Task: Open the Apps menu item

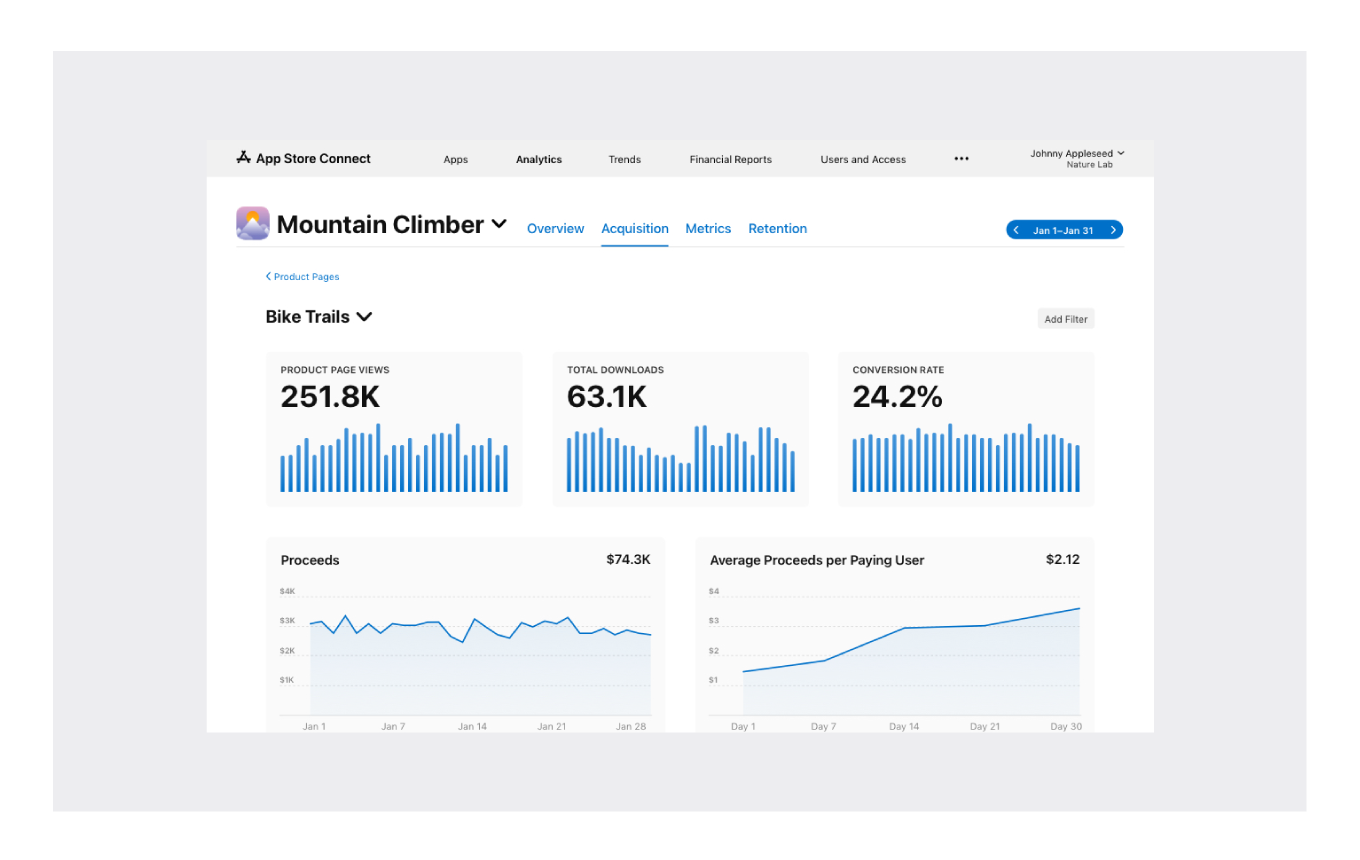Action: tap(456, 159)
